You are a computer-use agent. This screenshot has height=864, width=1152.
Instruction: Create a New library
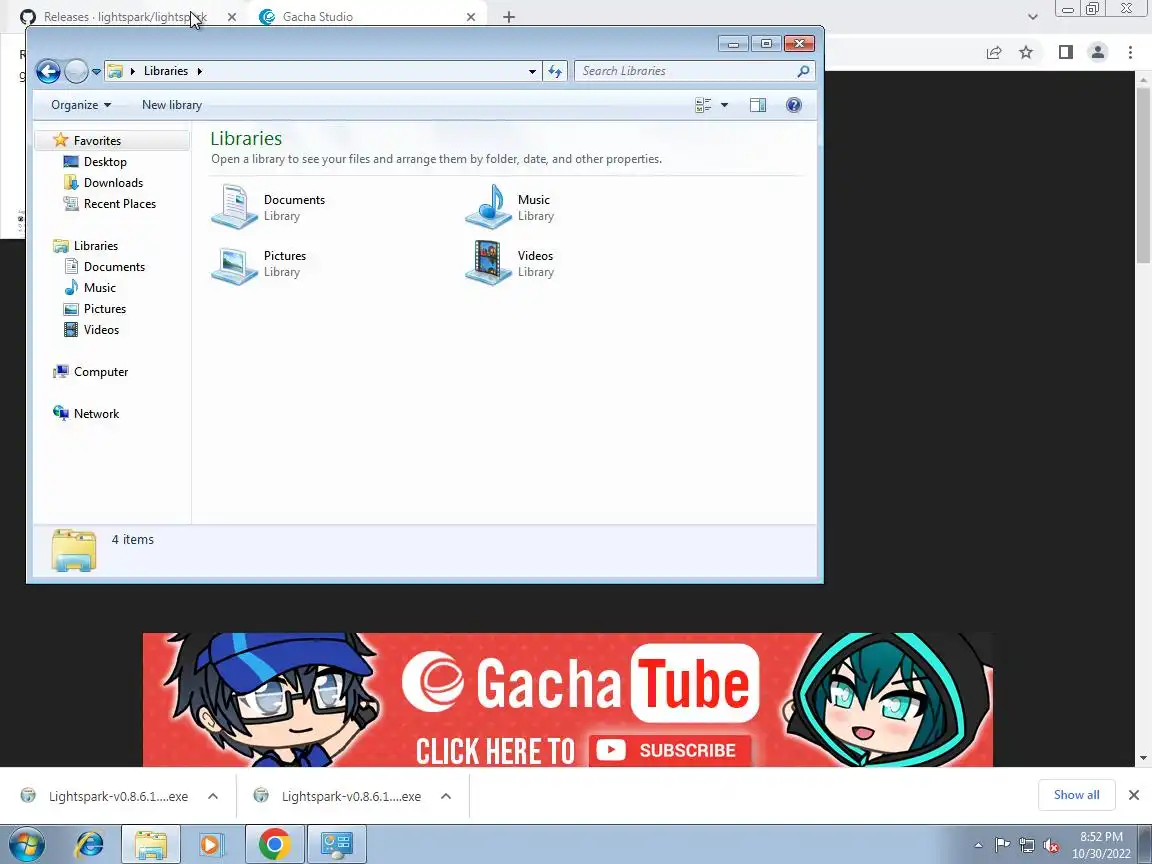coord(172,105)
